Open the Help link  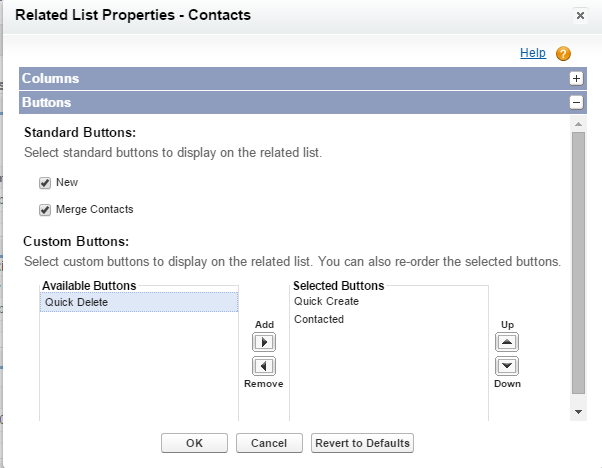pyautogui.click(x=533, y=53)
